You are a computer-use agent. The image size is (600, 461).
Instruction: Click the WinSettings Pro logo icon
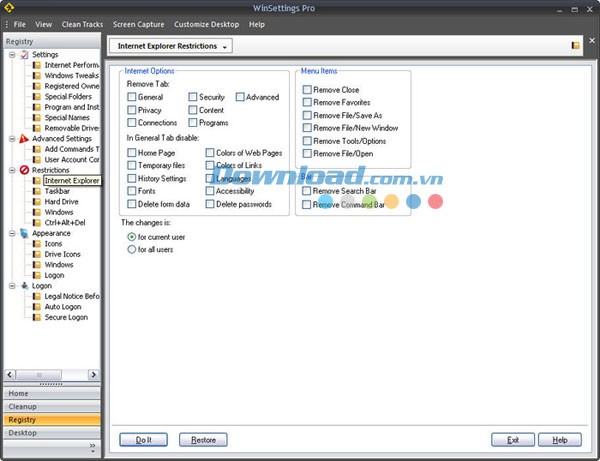coord(9,7)
